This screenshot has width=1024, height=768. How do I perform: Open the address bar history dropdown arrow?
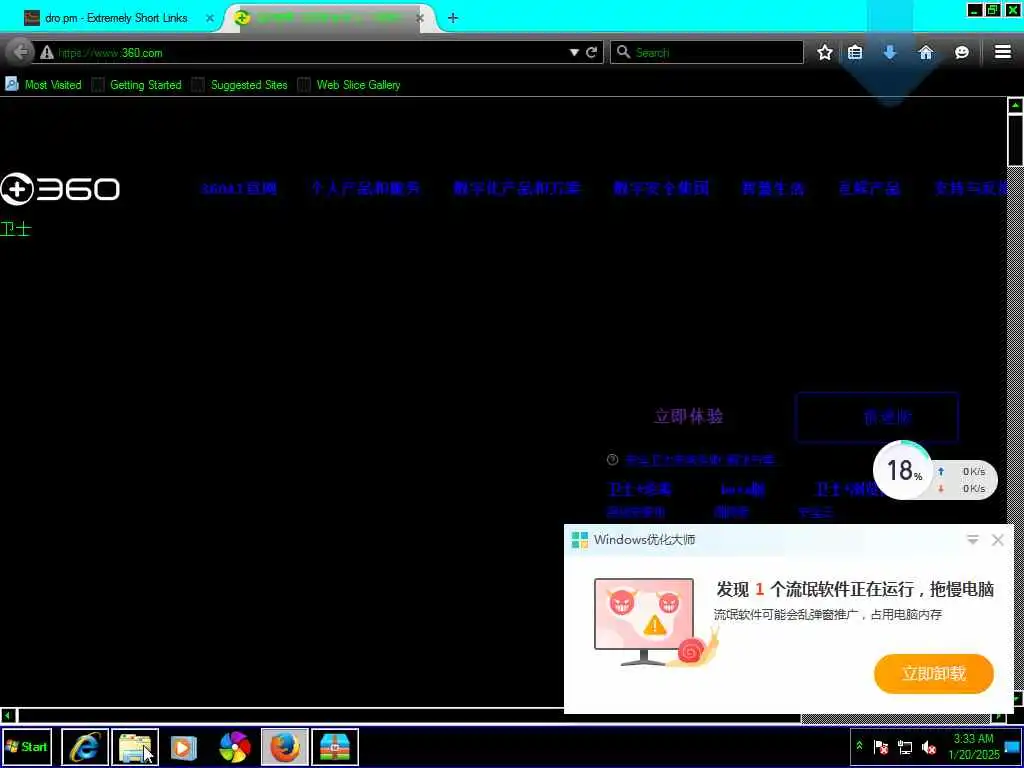click(x=574, y=52)
